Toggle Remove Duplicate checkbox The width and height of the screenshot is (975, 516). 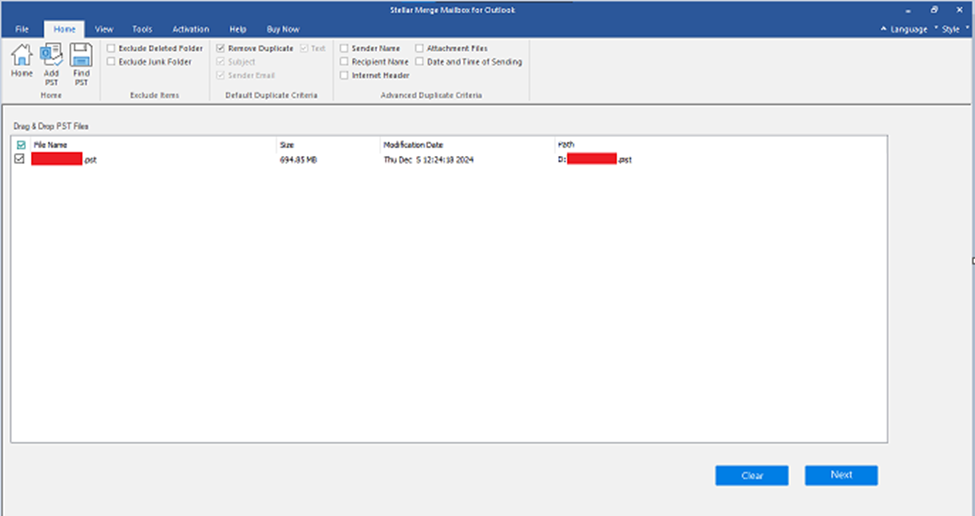tap(220, 48)
